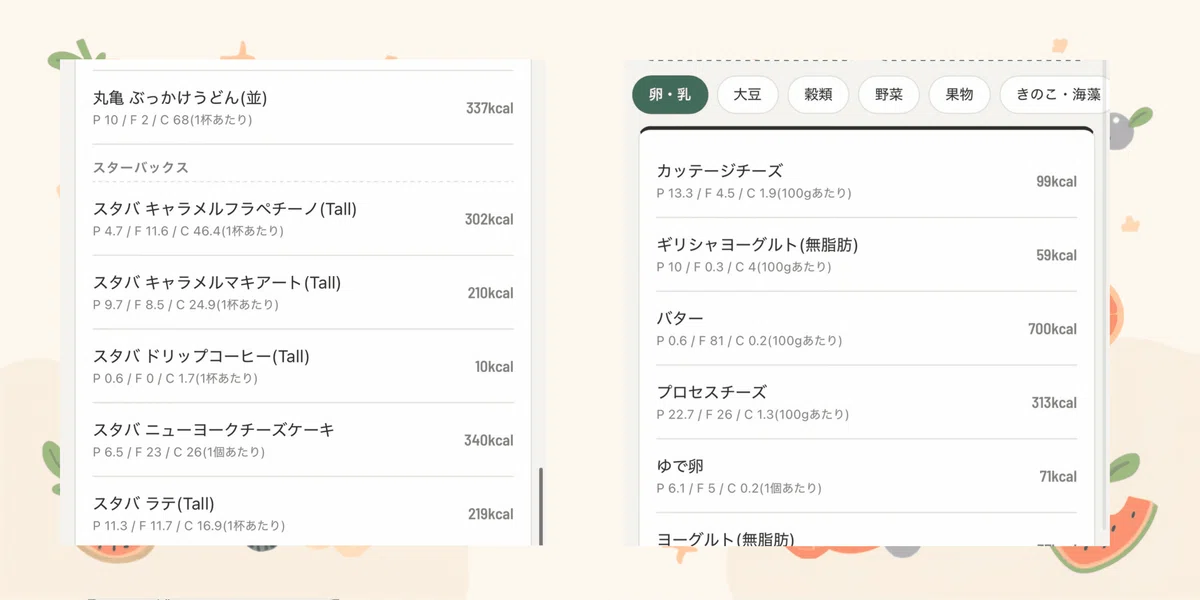This screenshot has width=1200, height=600.
Task: Click the スターバックス section header
Action: pos(141,167)
